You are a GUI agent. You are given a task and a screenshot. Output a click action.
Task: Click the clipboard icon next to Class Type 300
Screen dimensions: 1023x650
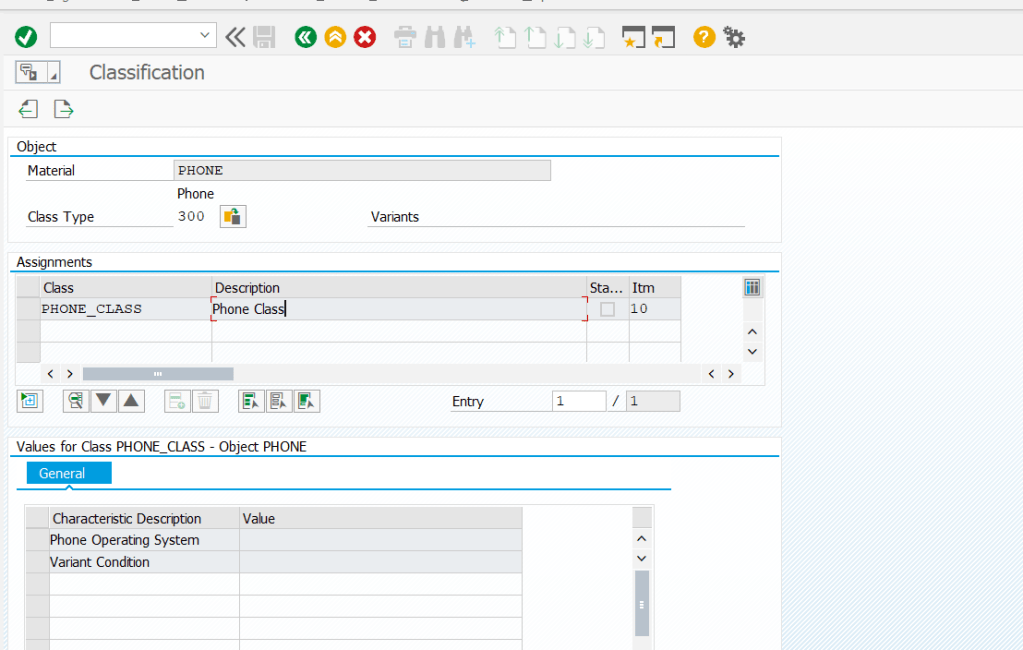231,216
